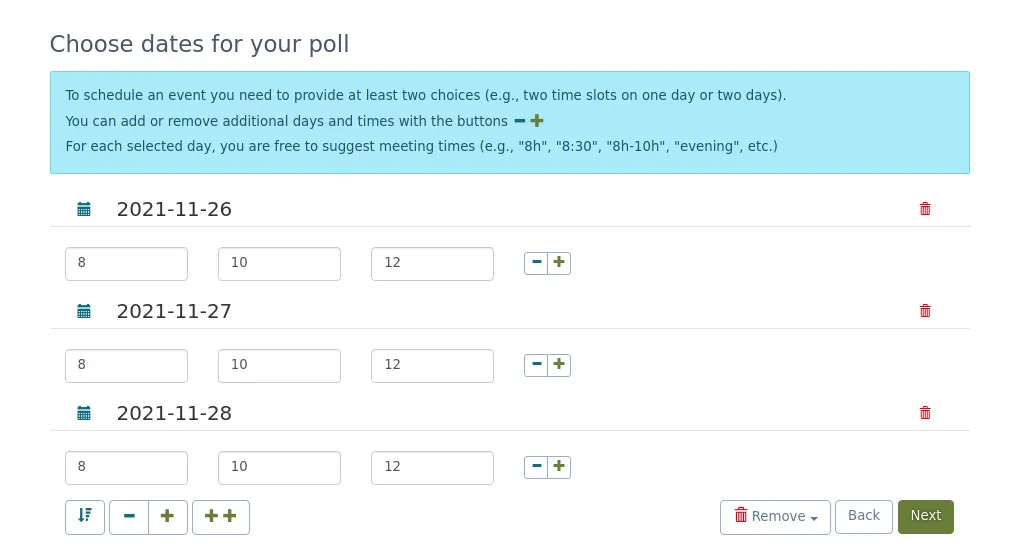The height and width of the screenshot is (547, 1018).
Task: Add multiple days with double-plus button
Action: point(221,517)
